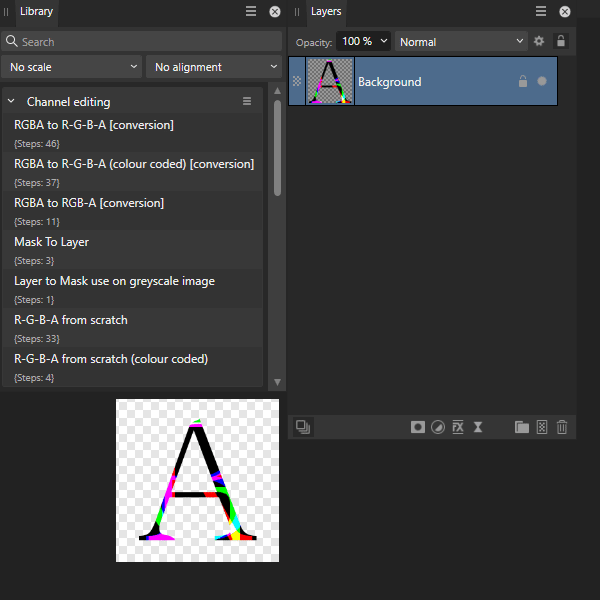Toggle the Background layer lock icon
The image size is (600, 600).
523,81
